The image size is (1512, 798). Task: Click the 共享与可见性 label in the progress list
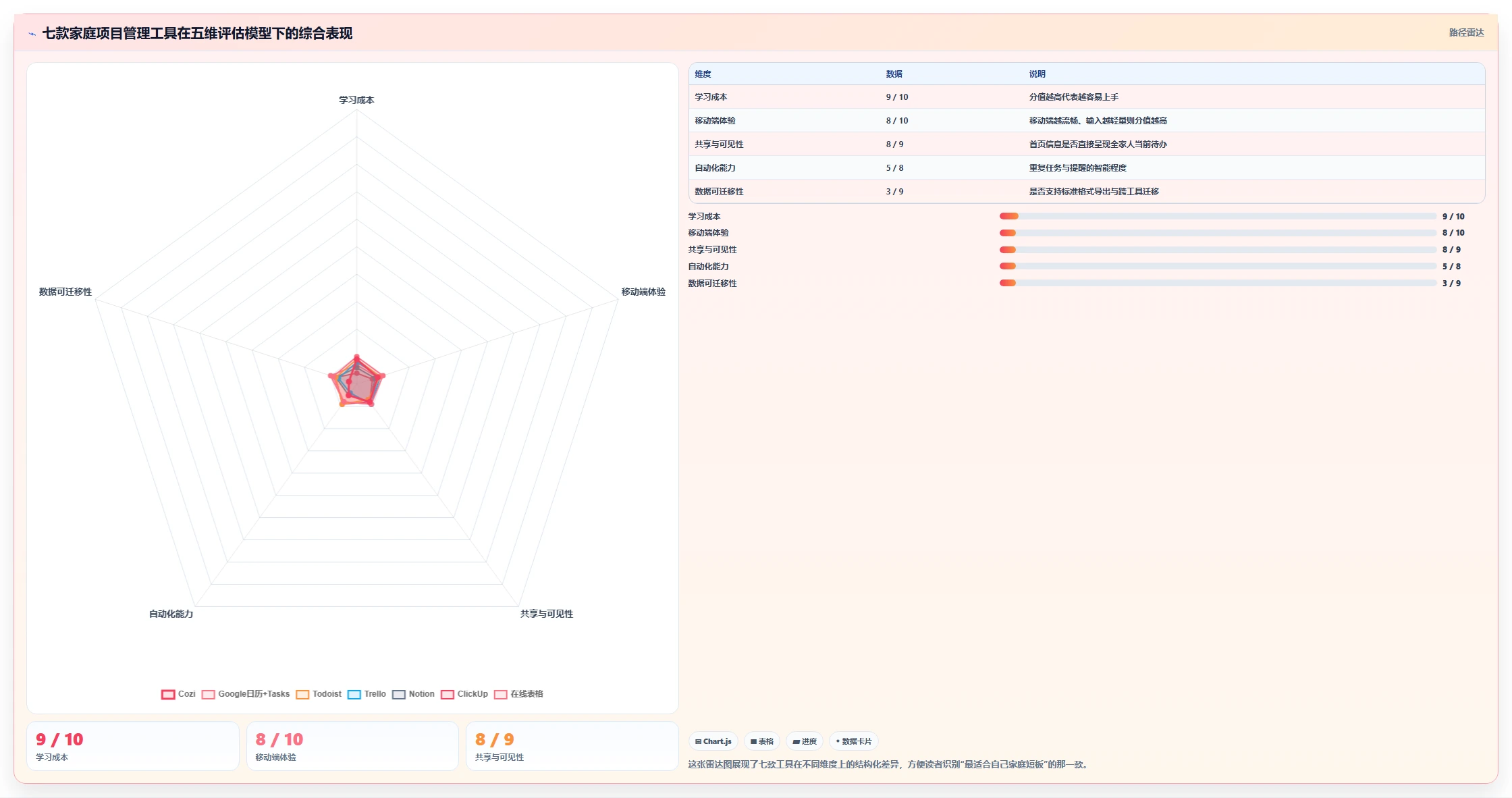pyautogui.click(x=712, y=250)
